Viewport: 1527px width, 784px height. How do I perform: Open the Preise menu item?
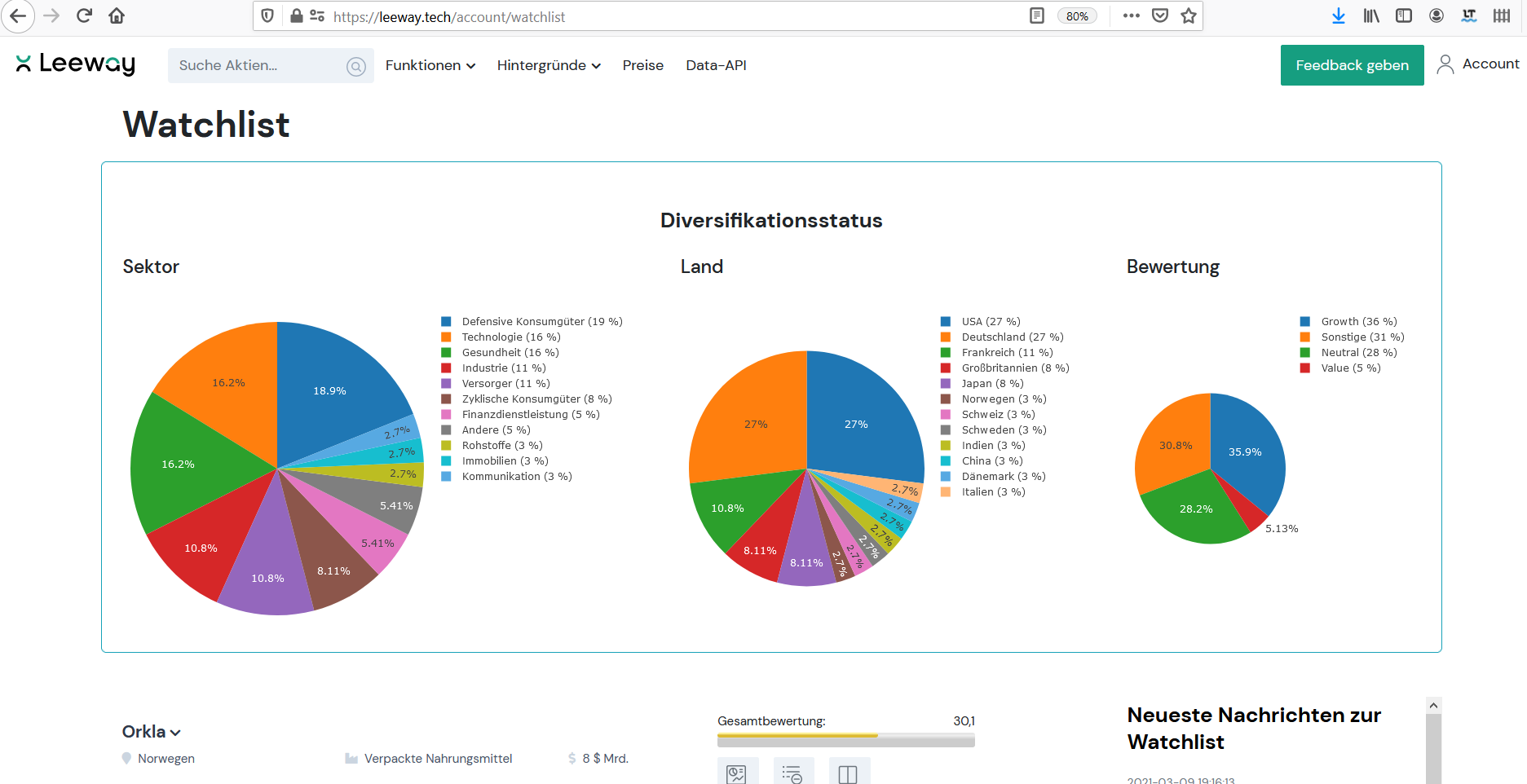pyautogui.click(x=642, y=65)
